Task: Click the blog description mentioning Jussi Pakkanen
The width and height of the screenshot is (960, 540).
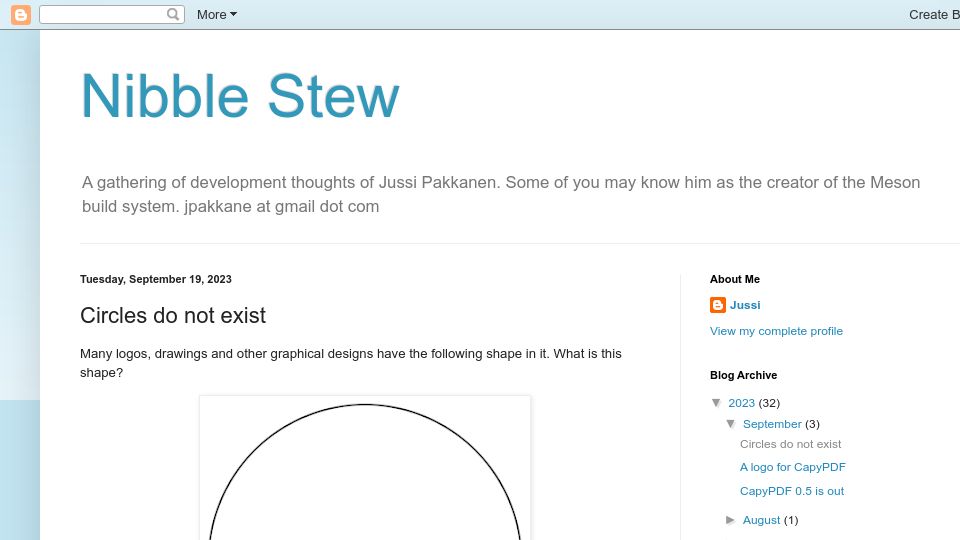Action: pyautogui.click(x=501, y=194)
